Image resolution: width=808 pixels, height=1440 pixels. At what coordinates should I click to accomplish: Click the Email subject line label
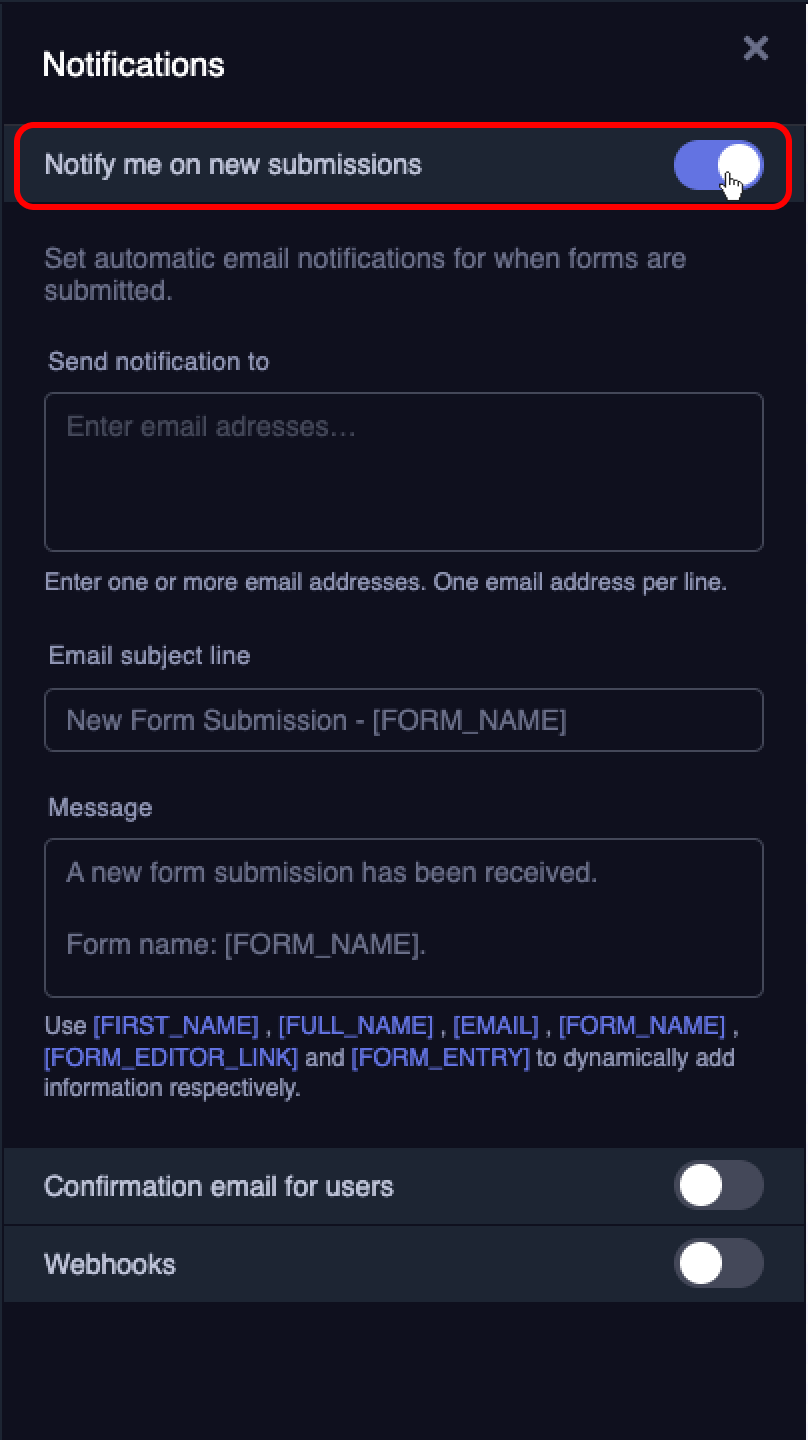(x=148, y=655)
